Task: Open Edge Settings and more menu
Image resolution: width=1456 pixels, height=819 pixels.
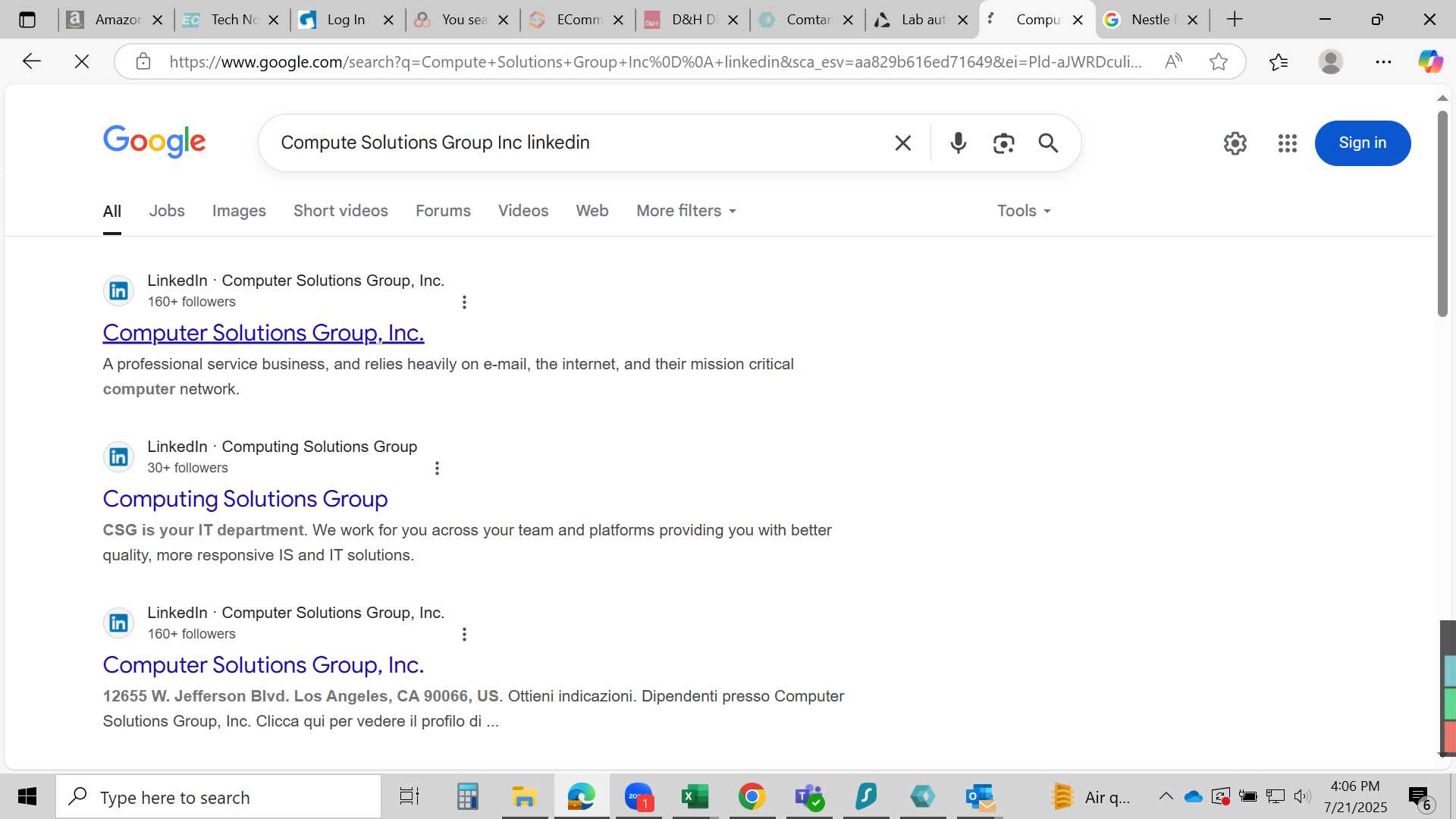Action: (x=1383, y=61)
